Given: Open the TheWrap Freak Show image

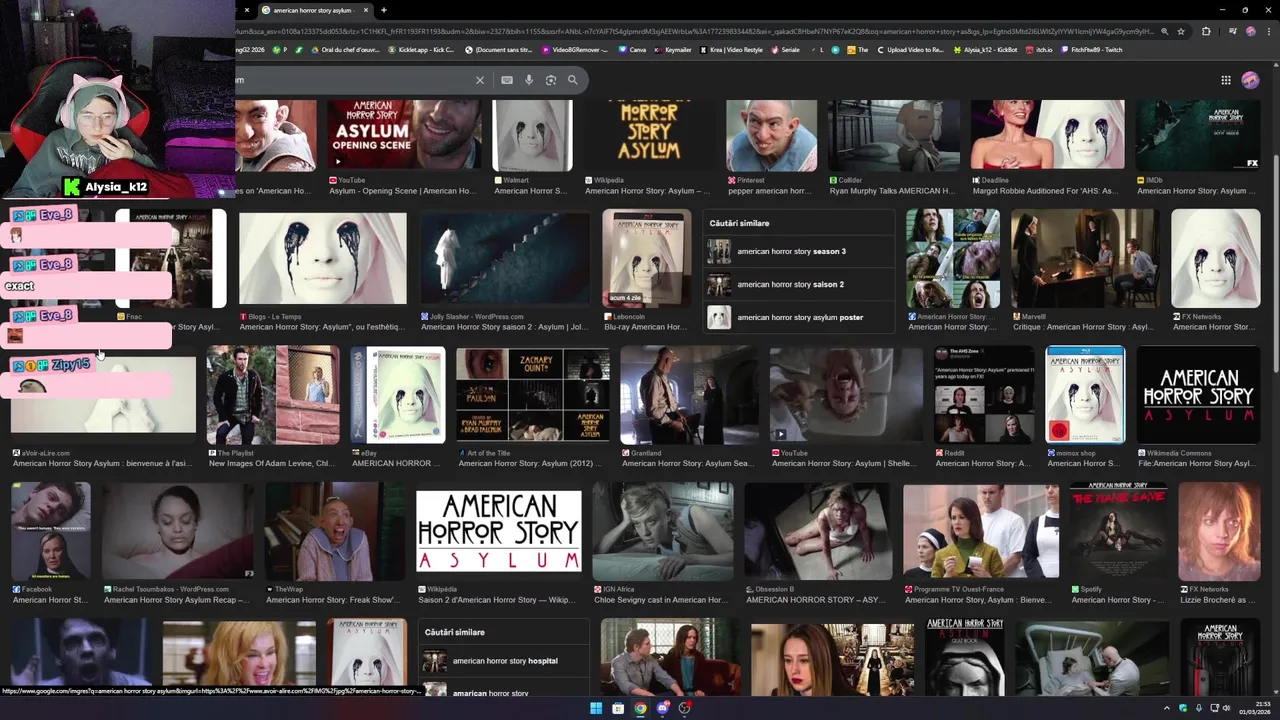Looking at the screenshot, I should (335, 531).
